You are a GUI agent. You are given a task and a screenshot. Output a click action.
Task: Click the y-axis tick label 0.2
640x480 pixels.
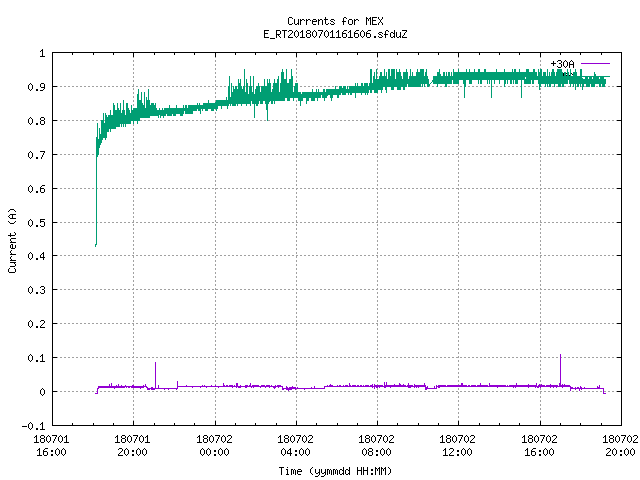click(x=36, y=324)
